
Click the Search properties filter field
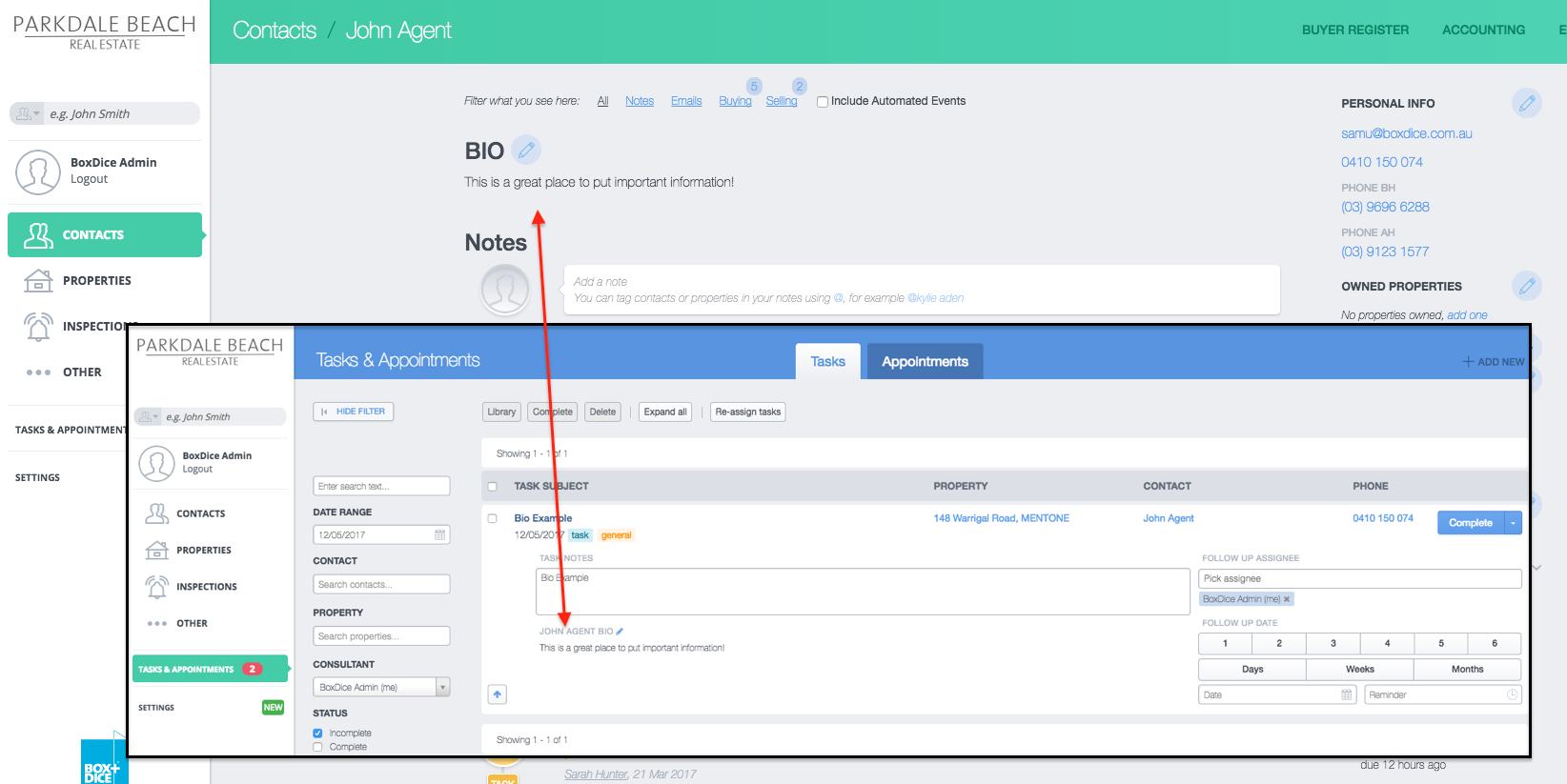(381, 636)
